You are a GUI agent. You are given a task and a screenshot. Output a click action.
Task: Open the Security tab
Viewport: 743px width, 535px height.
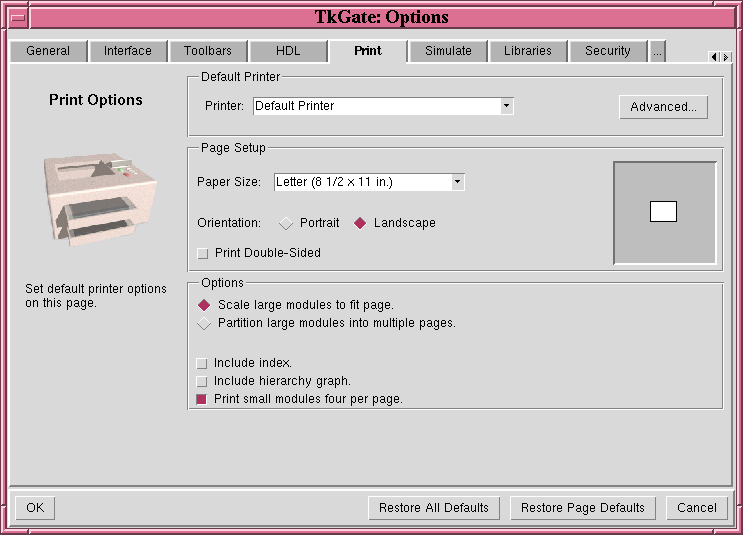click(608, 51)
